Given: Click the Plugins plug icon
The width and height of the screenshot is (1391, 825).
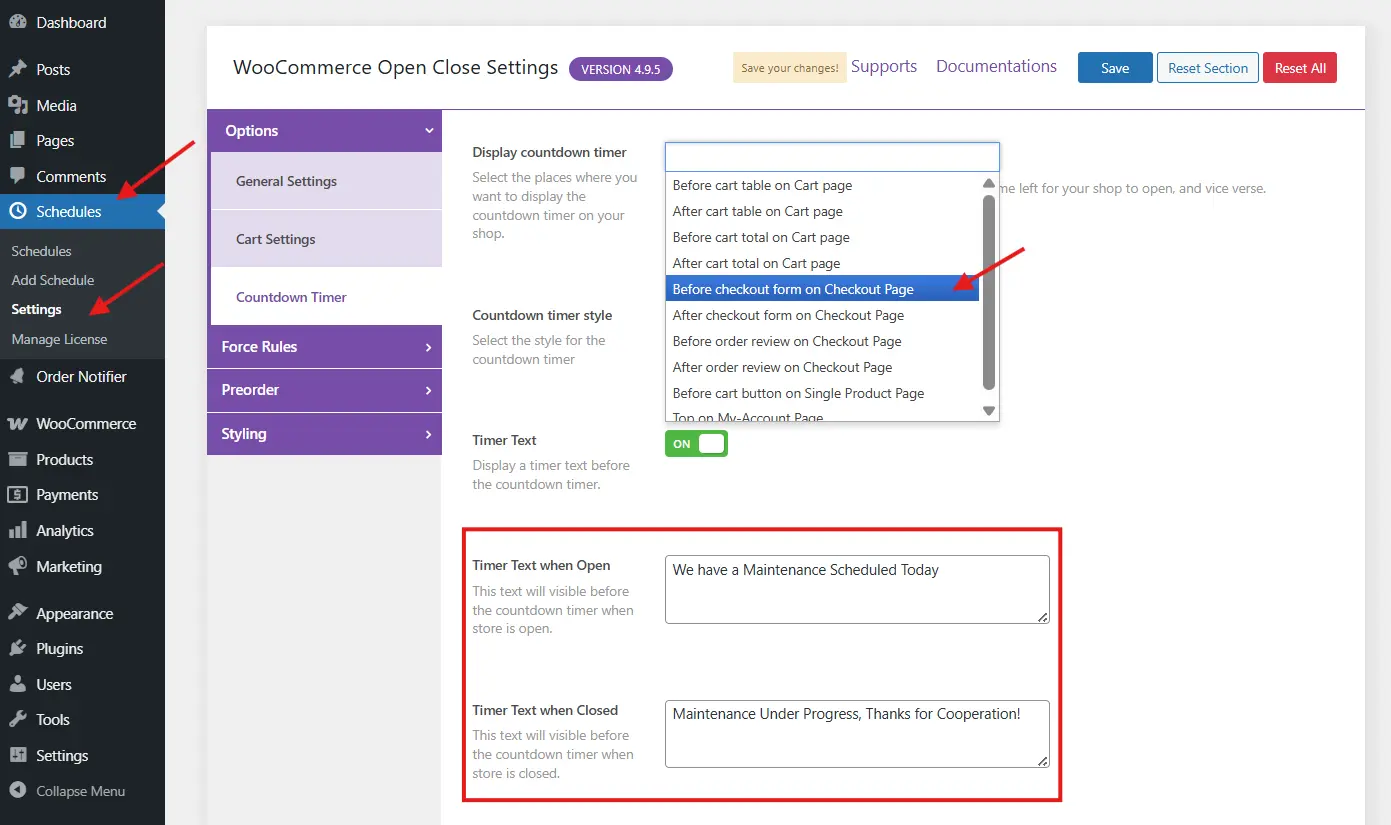Looking at the screenshot, I should [17, 649].
